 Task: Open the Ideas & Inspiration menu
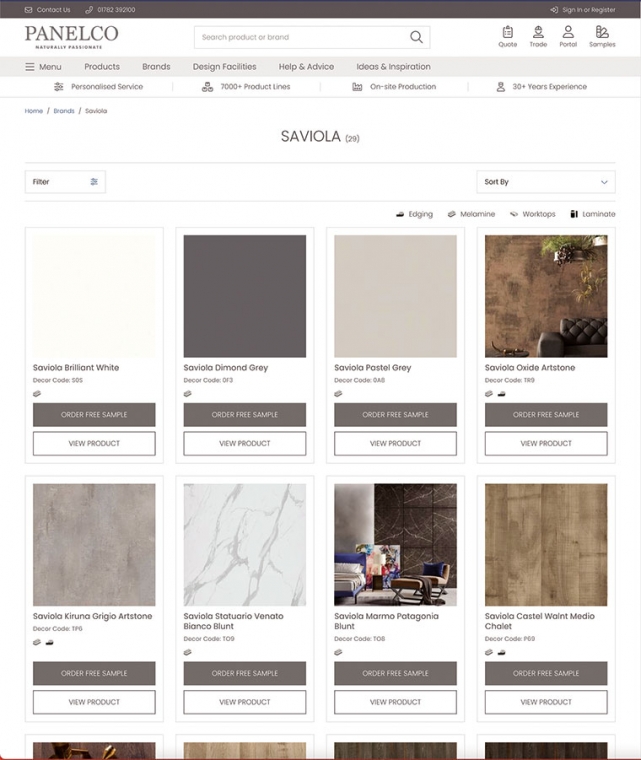(x=393, y=67)
